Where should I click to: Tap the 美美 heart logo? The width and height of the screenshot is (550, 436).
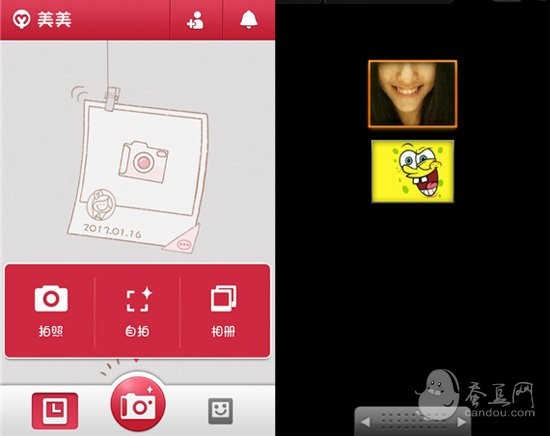pos(21,20)
